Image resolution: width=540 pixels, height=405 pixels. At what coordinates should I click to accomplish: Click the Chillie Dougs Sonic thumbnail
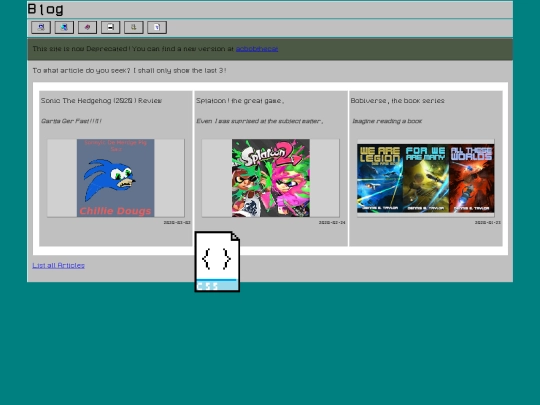tap(115, 178)
